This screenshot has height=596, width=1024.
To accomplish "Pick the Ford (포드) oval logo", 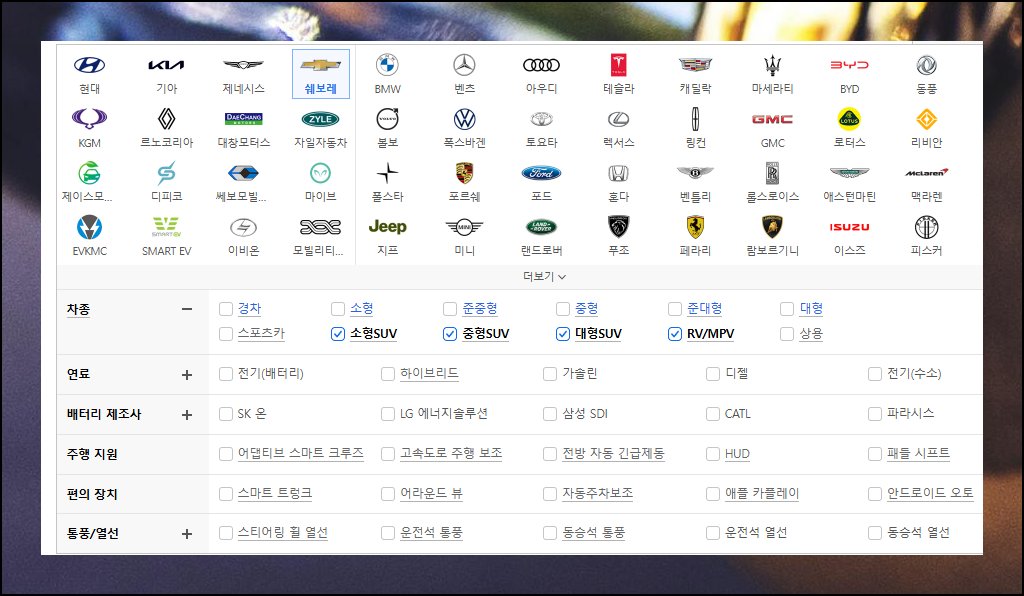I will pos(541,174).
